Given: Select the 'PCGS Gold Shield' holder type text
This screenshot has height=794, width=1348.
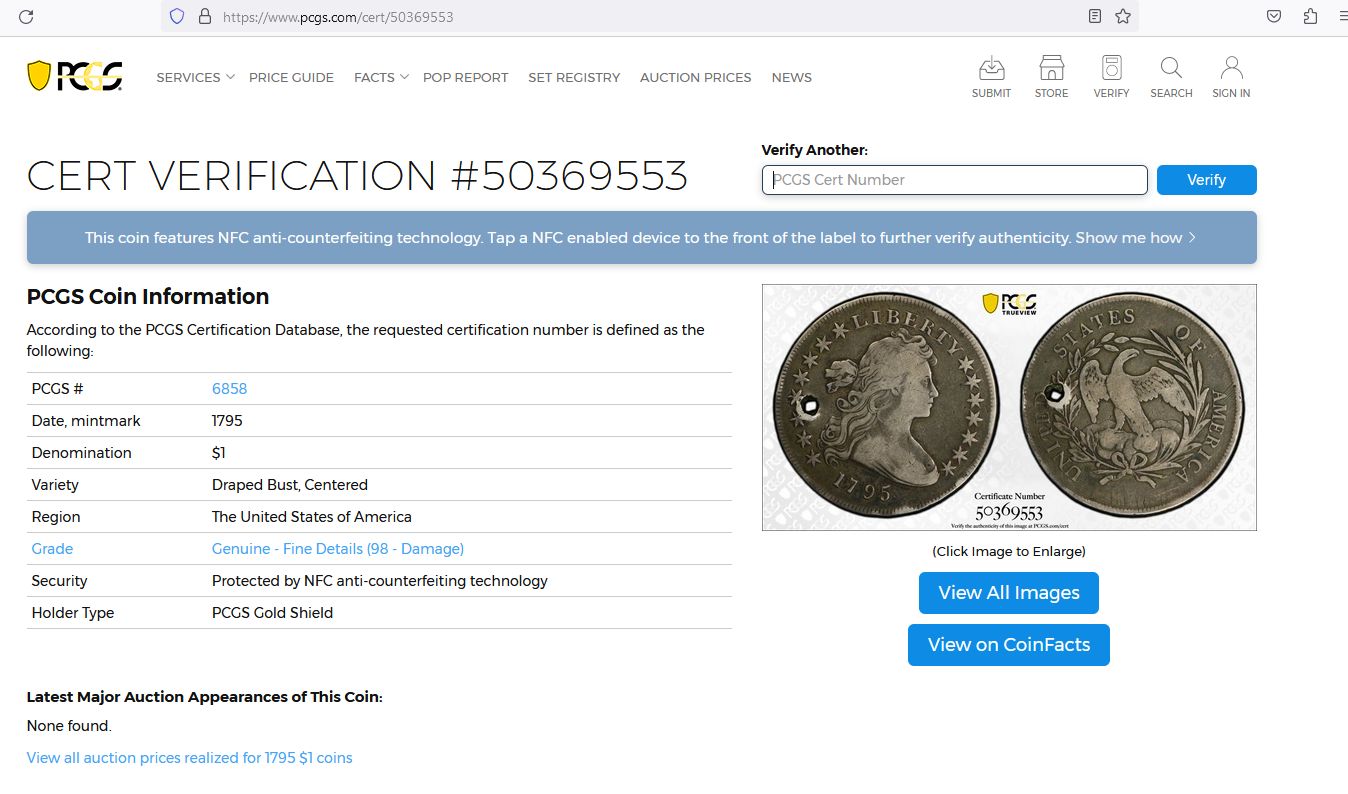Looking at the screenshot, I should pyautogui.click(x=272, y=613).
